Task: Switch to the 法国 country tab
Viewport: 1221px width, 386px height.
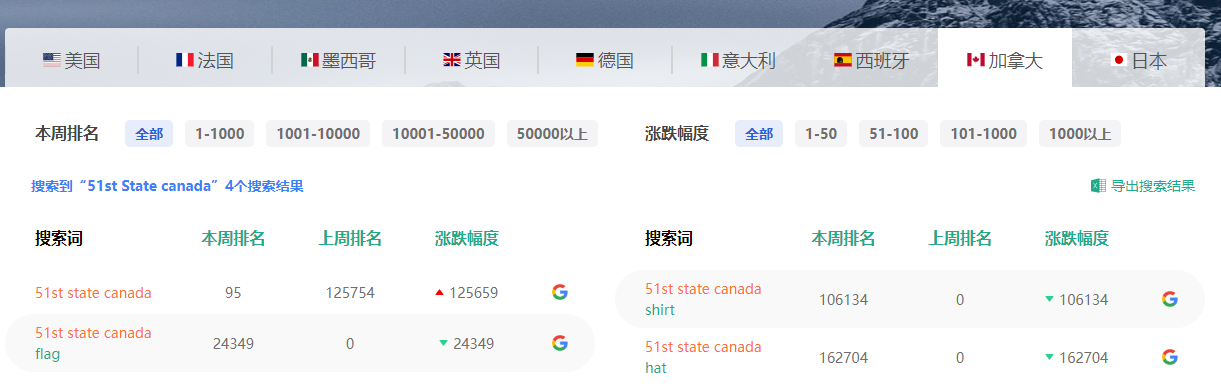Action: pyautogui.click(x=204, y=60)
